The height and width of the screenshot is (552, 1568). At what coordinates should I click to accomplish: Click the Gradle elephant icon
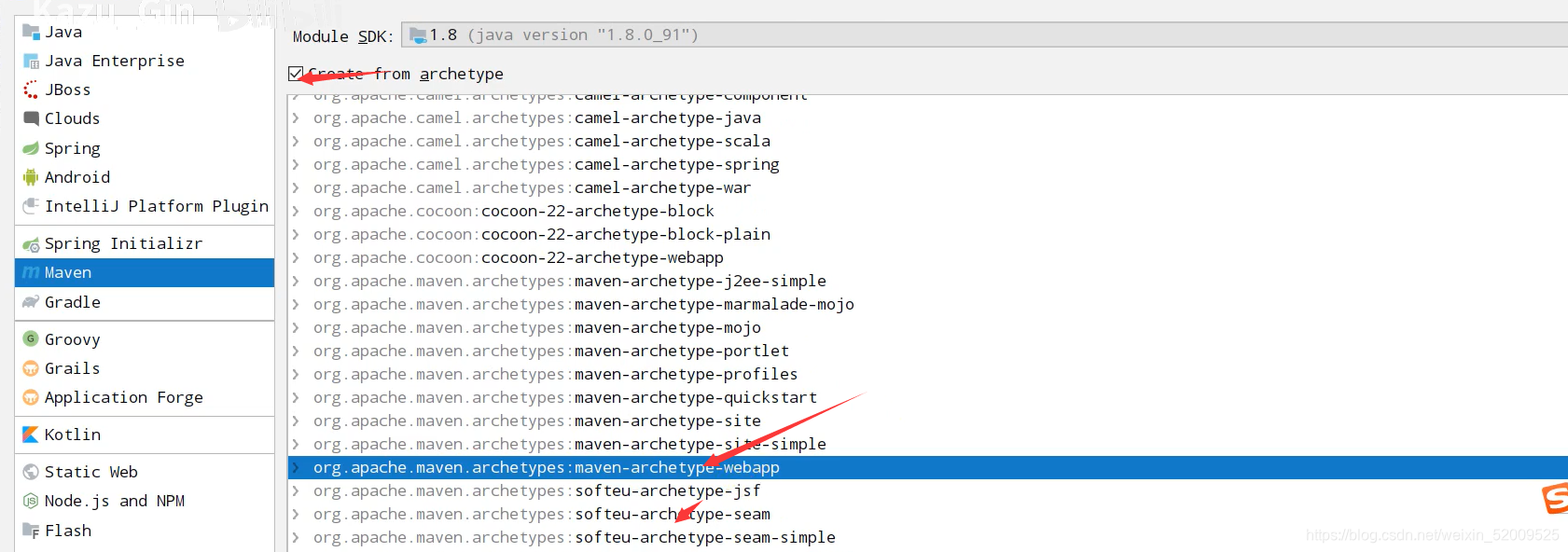pos(31,302)
